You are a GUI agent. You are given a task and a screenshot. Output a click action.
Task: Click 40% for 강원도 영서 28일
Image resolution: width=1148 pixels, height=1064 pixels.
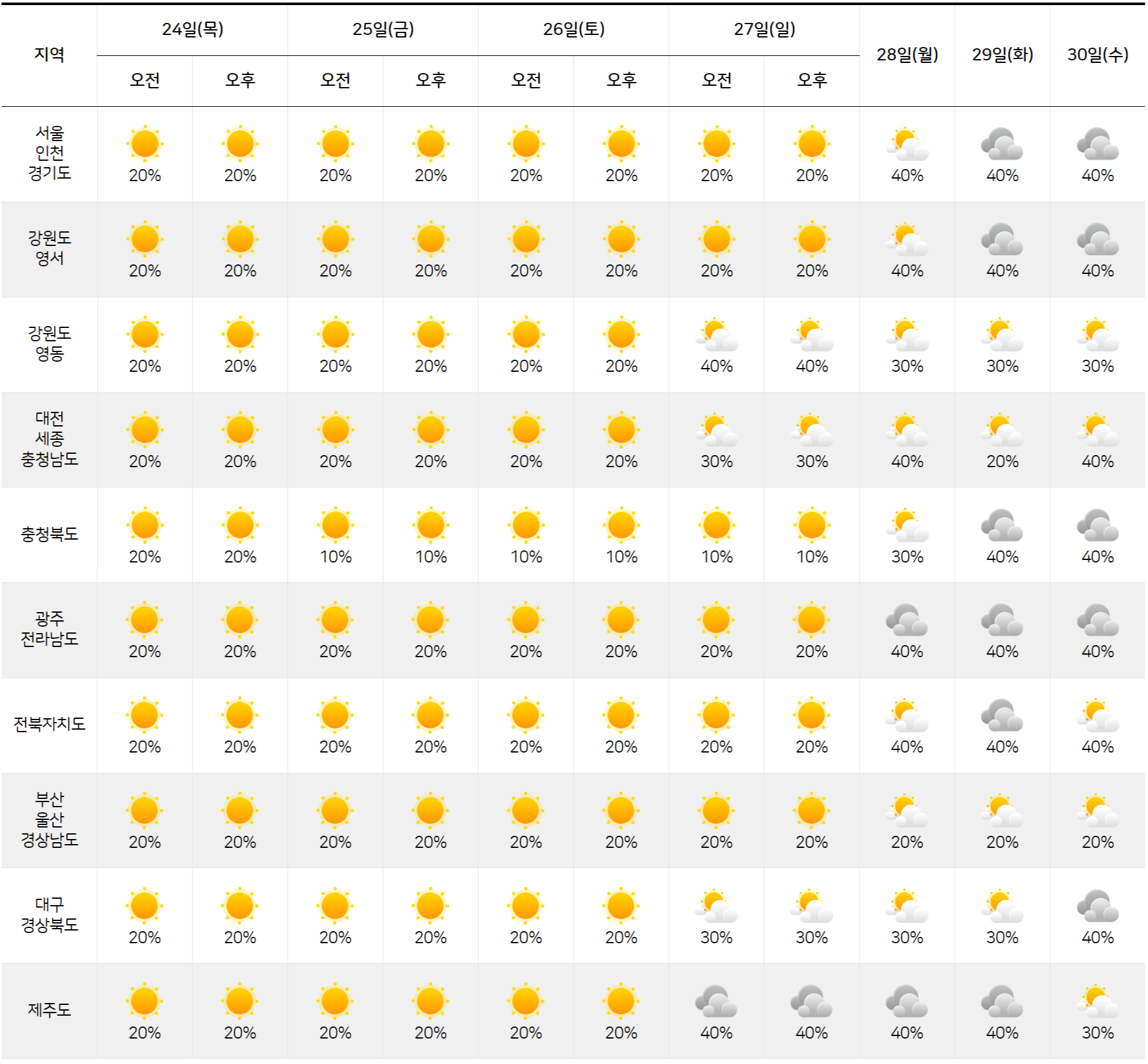point(907,271)
